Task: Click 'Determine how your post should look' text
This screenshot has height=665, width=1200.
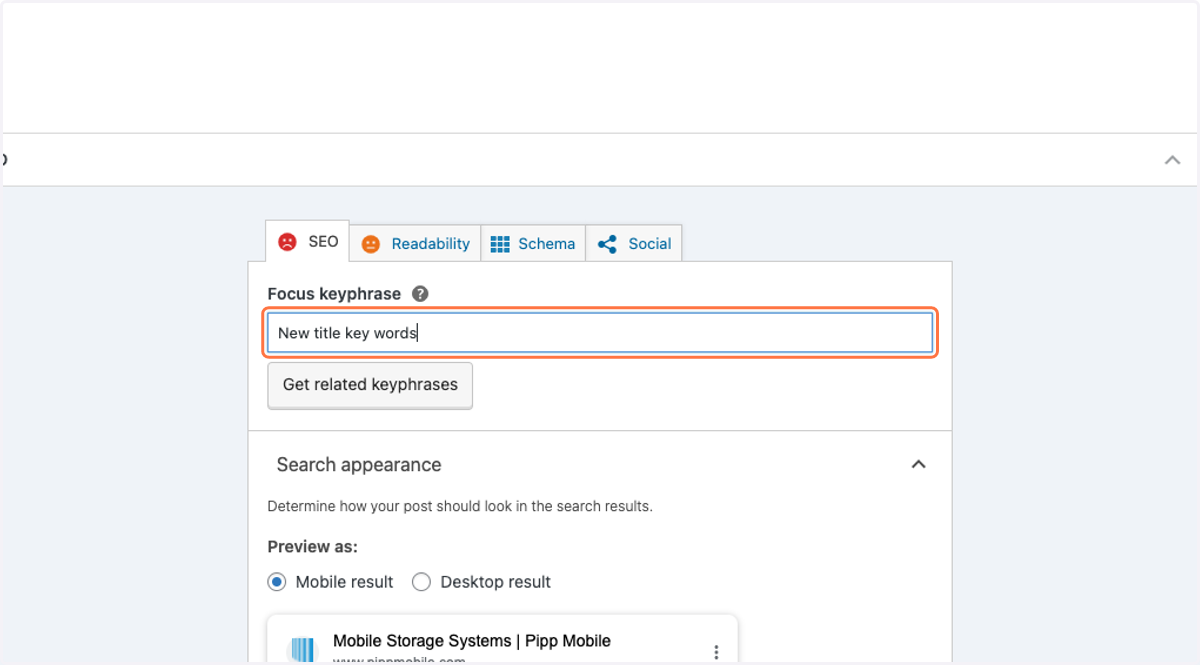Action: click(460, 506)
